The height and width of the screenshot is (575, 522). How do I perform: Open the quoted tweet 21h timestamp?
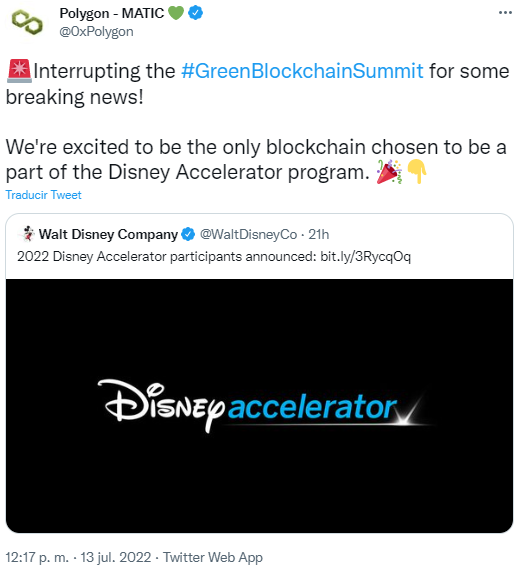(318, 234)
